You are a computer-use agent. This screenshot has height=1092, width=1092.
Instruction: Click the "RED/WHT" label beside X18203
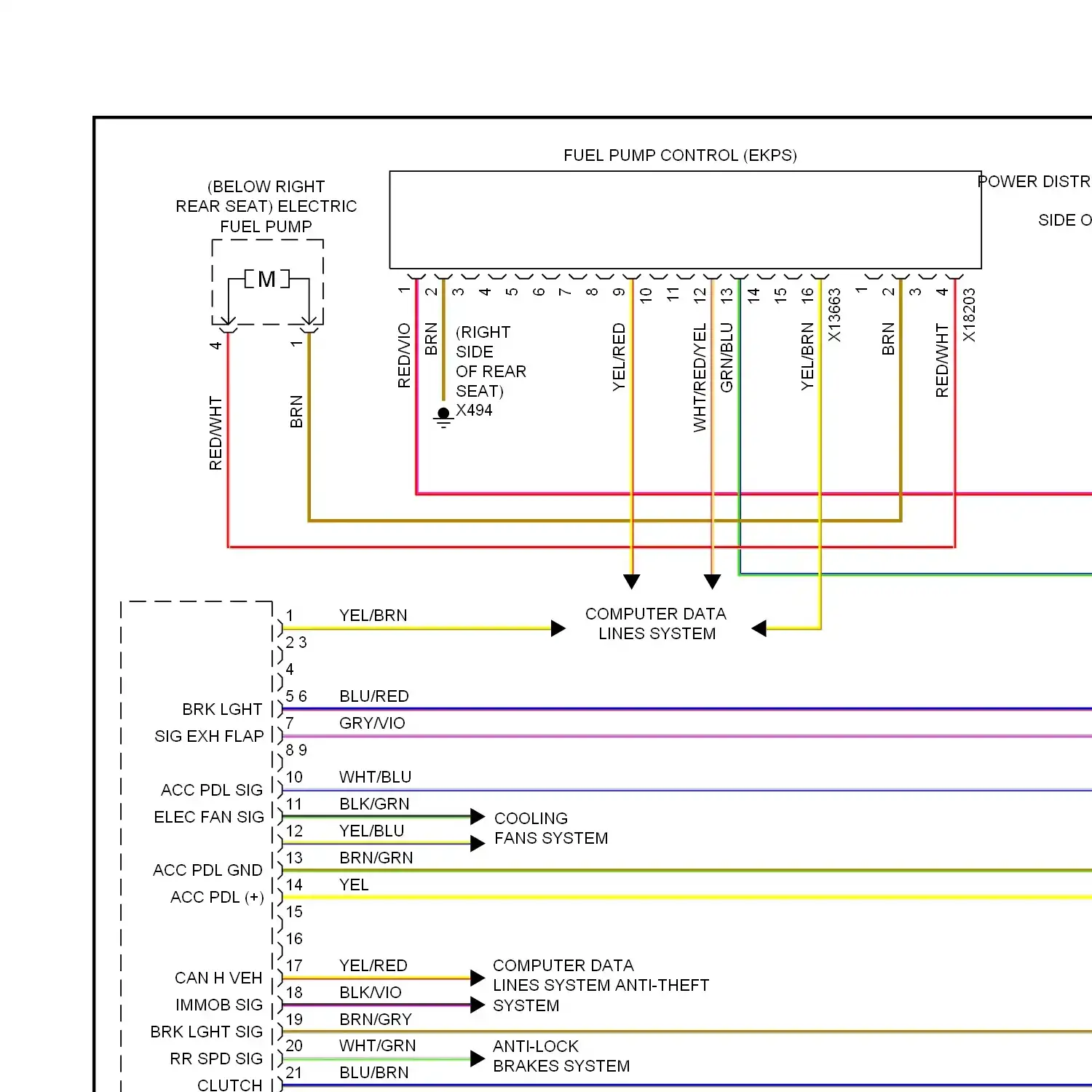[942, 360]
